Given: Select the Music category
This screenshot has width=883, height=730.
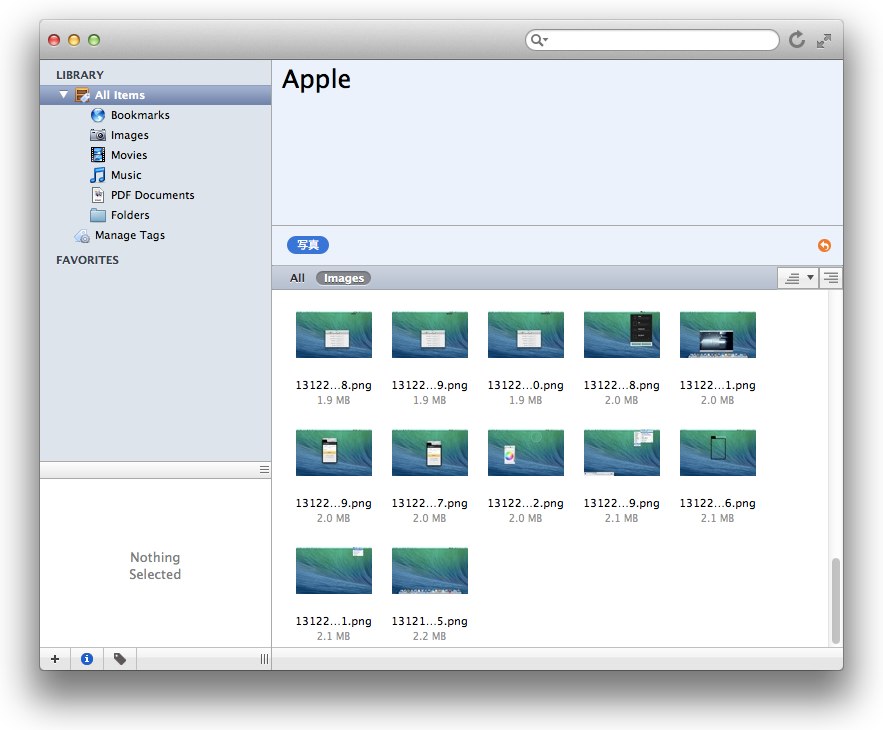Looking at the screenshot, I should point(126,175).
